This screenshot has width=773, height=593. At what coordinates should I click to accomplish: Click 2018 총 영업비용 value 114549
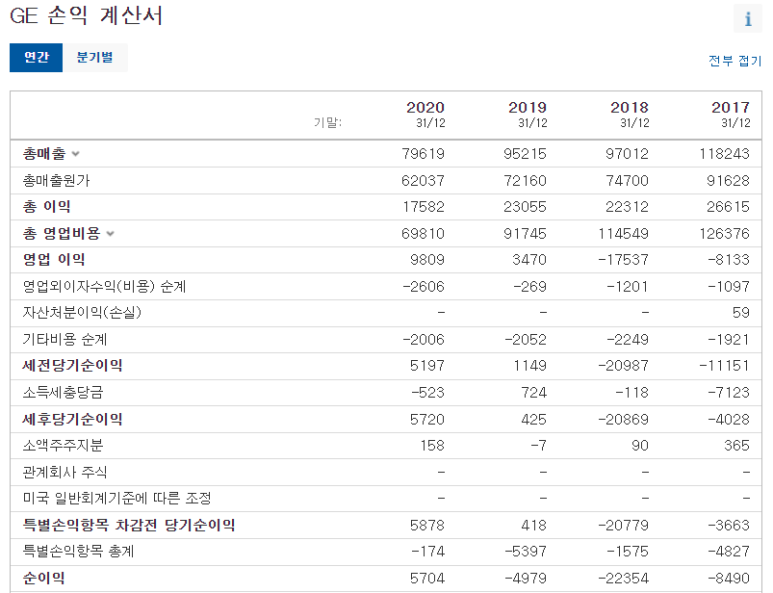[624, 233]
